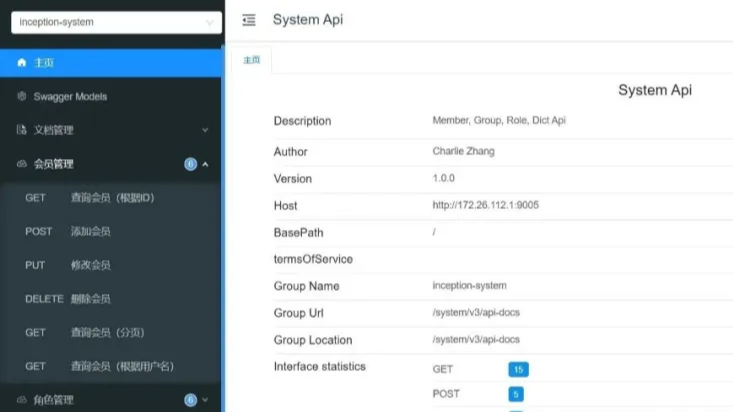Select 主页 home item in sidebar
The width and height of the screenshot is (733, 413).
click(x=110, y=63)
